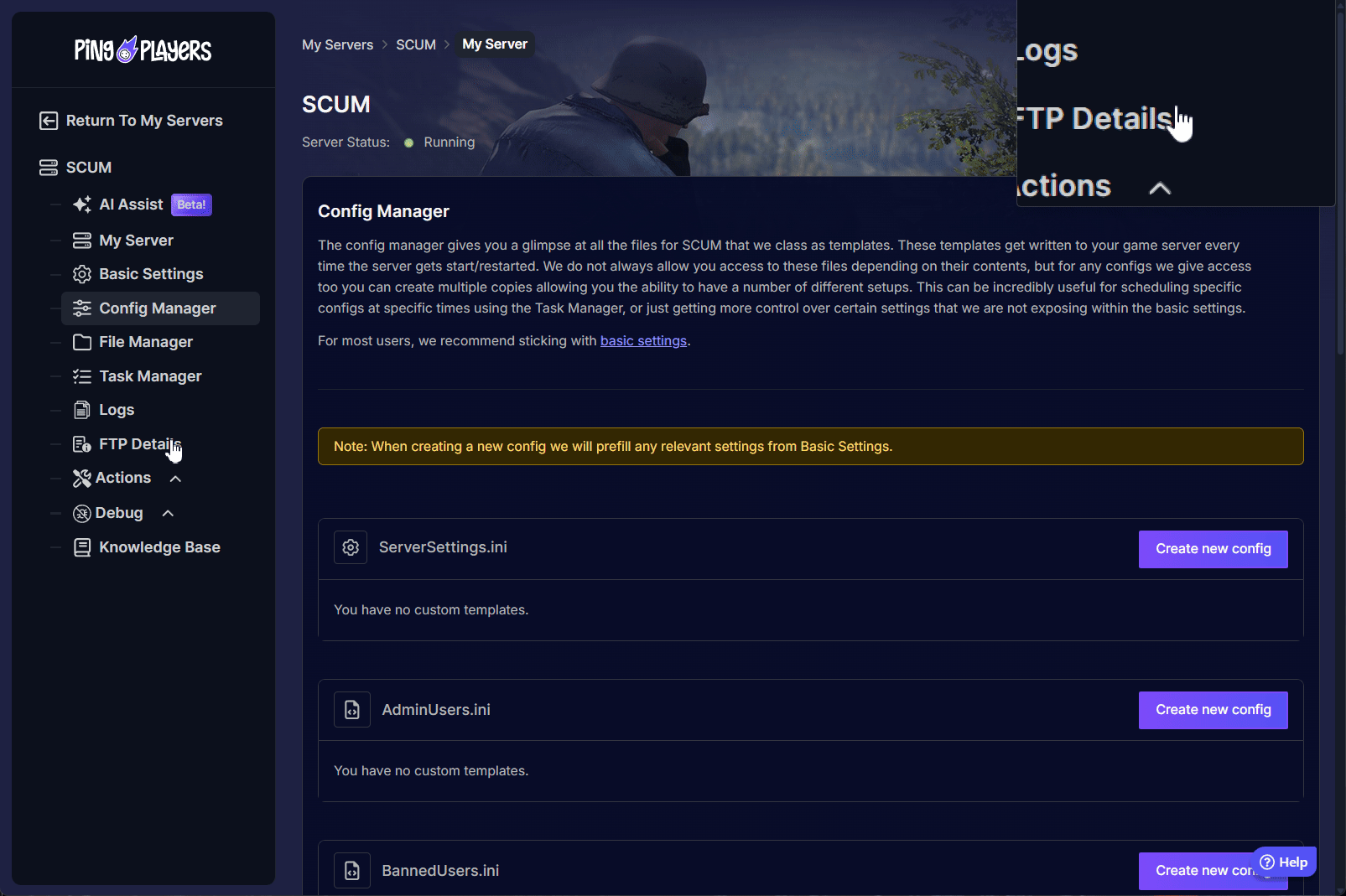Create new config for AdminUsers.ini
This screenshot has height=896, width=1346.
tap(1213, 710)
